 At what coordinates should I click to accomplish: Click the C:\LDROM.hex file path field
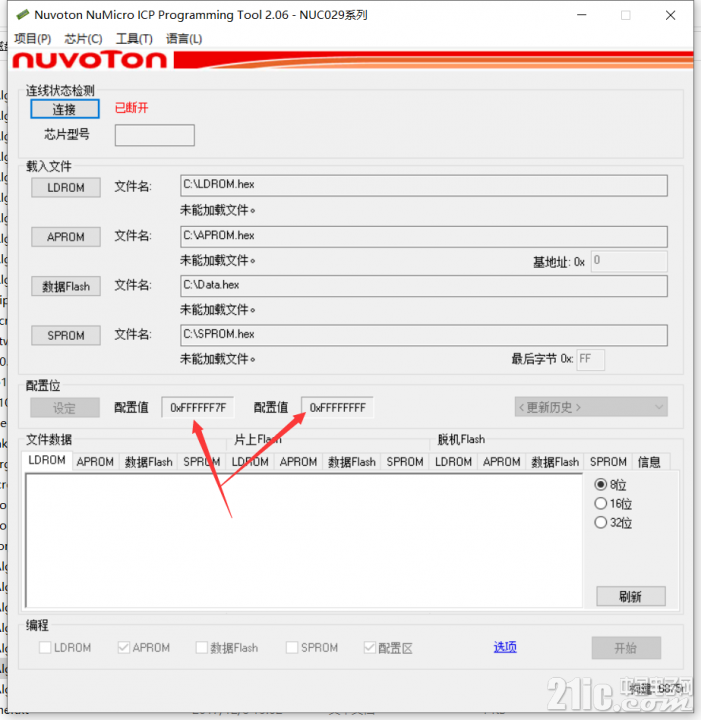pyautogui.click(x=424, y=185)
